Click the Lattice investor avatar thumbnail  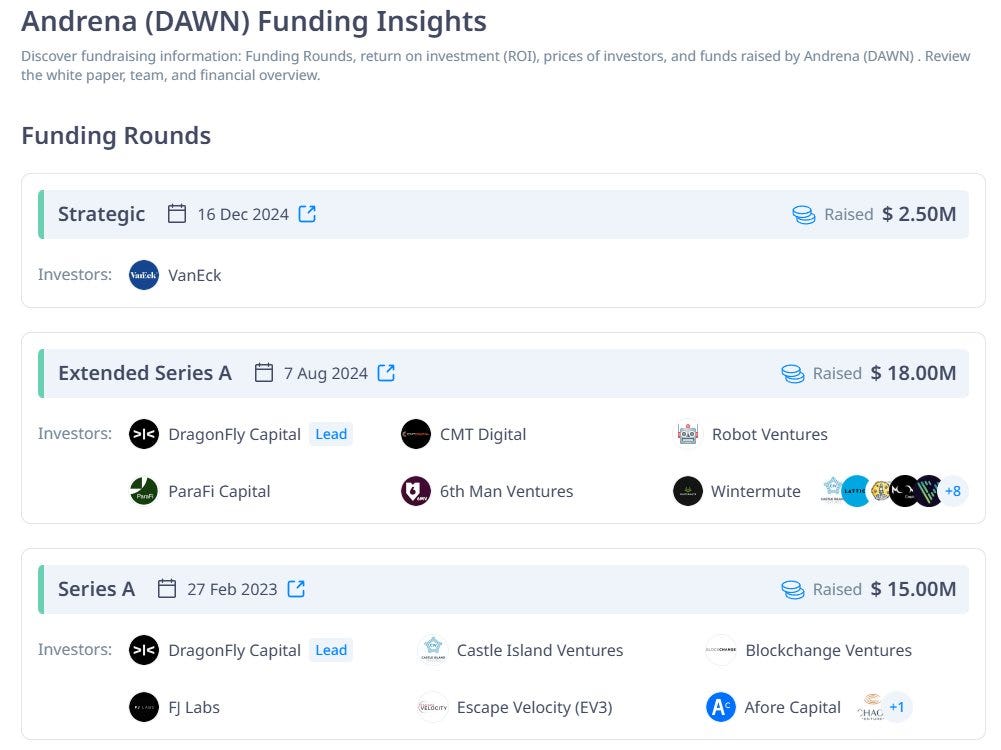pos(855,491)
